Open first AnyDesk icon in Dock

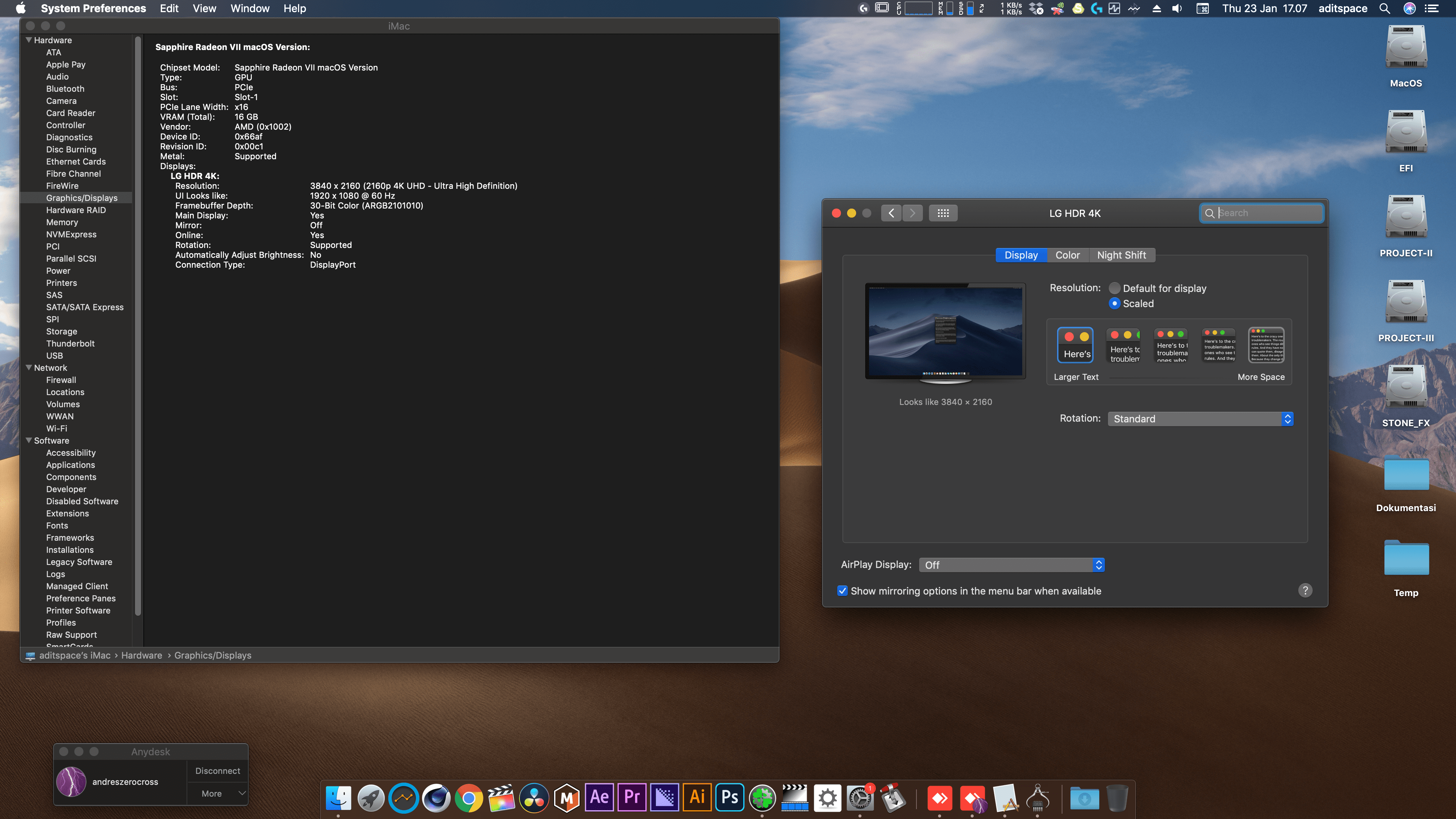940,798
